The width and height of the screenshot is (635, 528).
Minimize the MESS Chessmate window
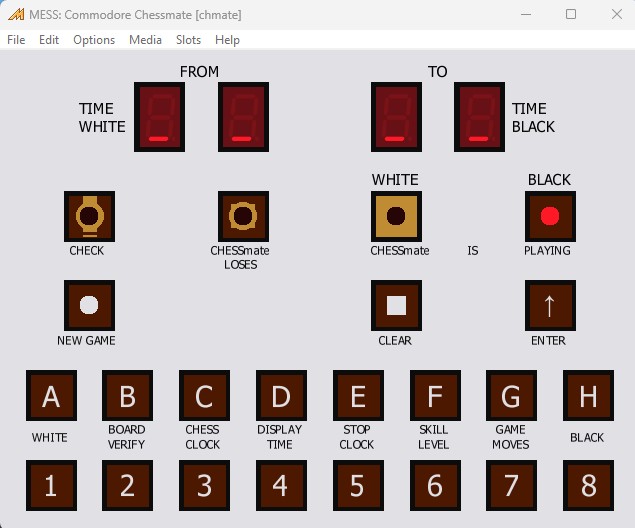[x=526, y=15]
